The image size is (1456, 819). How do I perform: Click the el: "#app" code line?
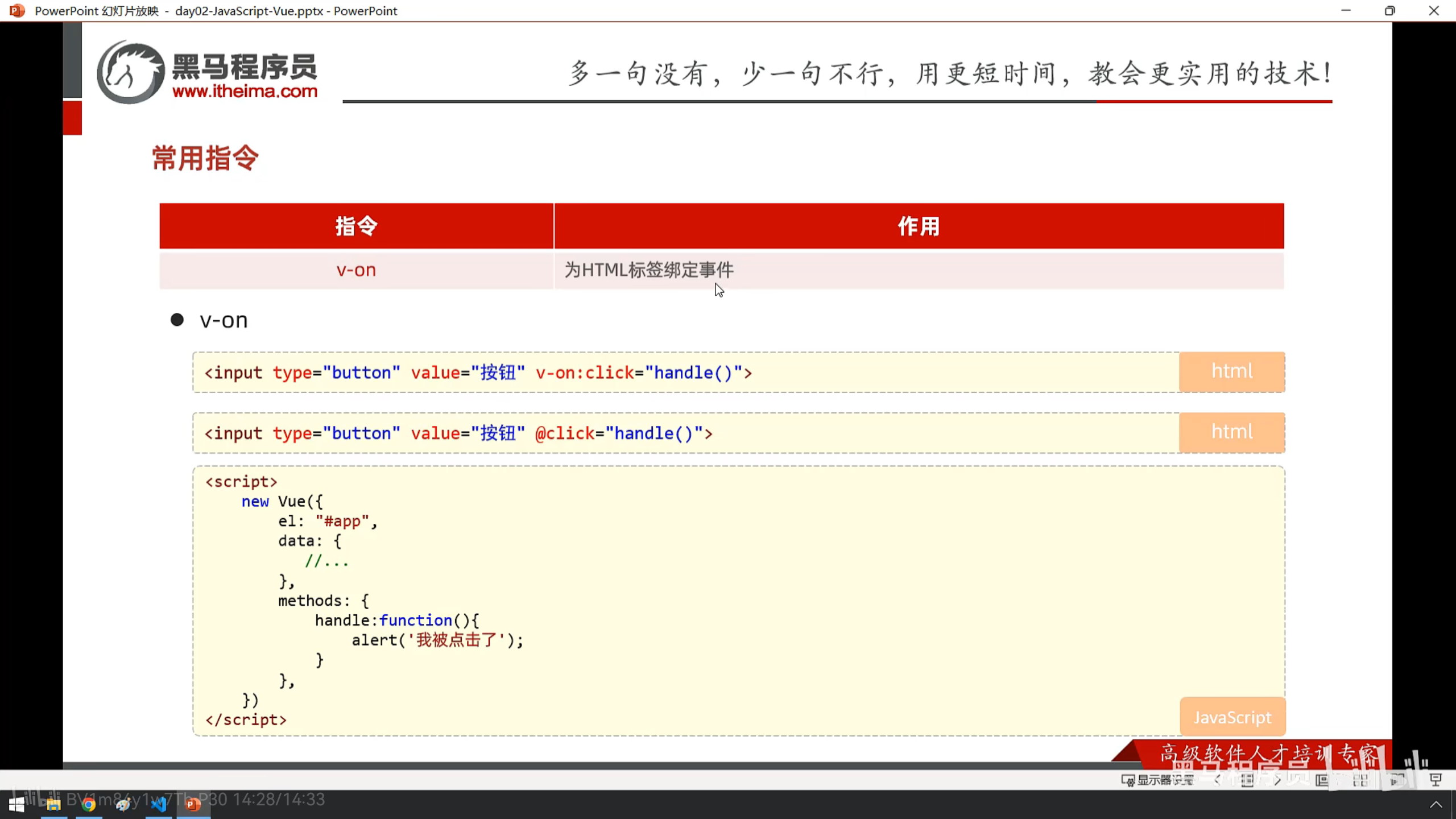click(328, 522)
